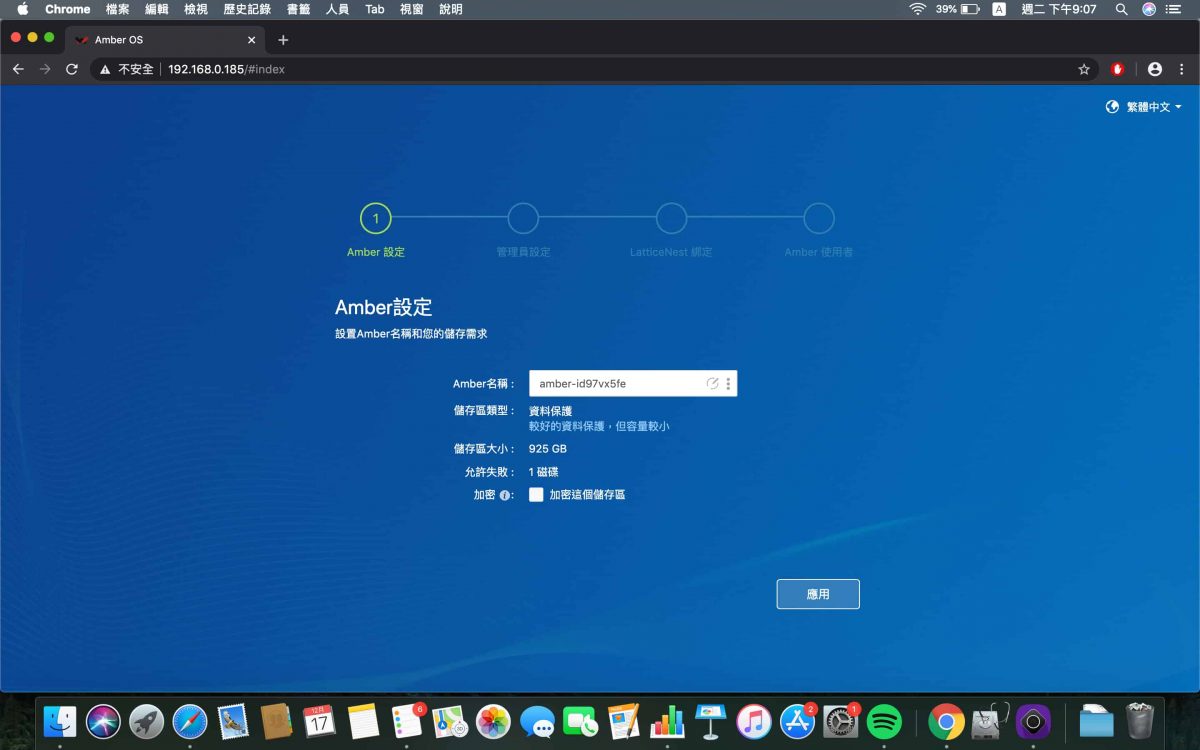
Task: Click the globe language icon
Action: tap(1112, 107)
